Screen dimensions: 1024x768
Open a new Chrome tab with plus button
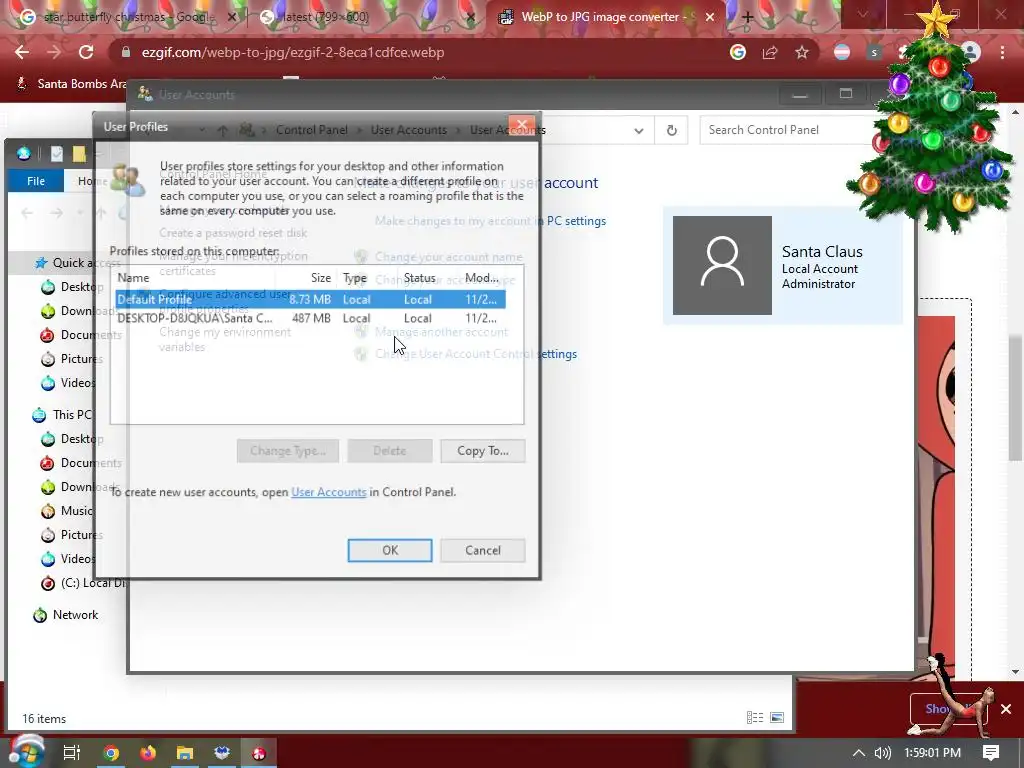coord(748,17)
